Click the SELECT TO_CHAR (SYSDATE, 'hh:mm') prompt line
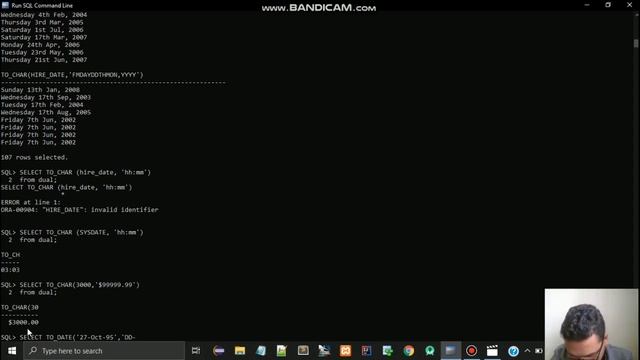The image size is (640, 360). (72, 232)
